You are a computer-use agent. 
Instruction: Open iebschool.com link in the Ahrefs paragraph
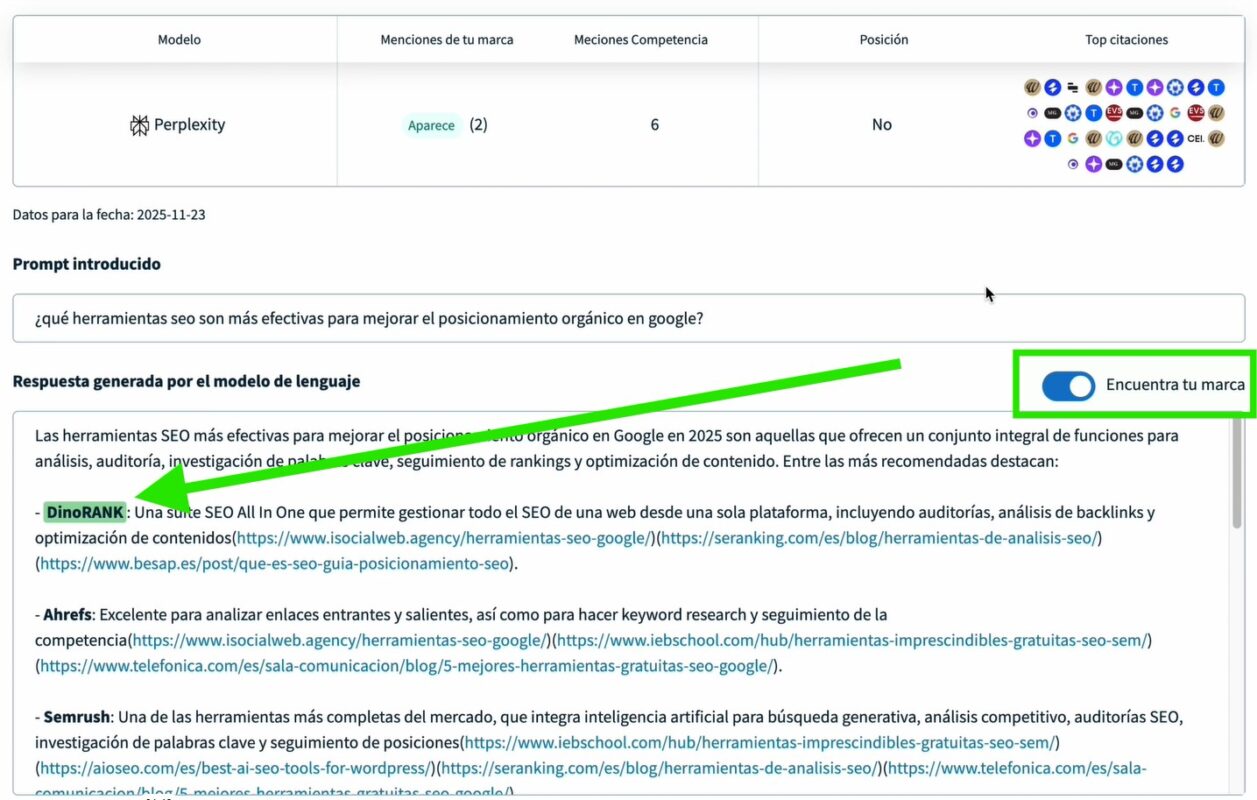[x=854, y=639]
